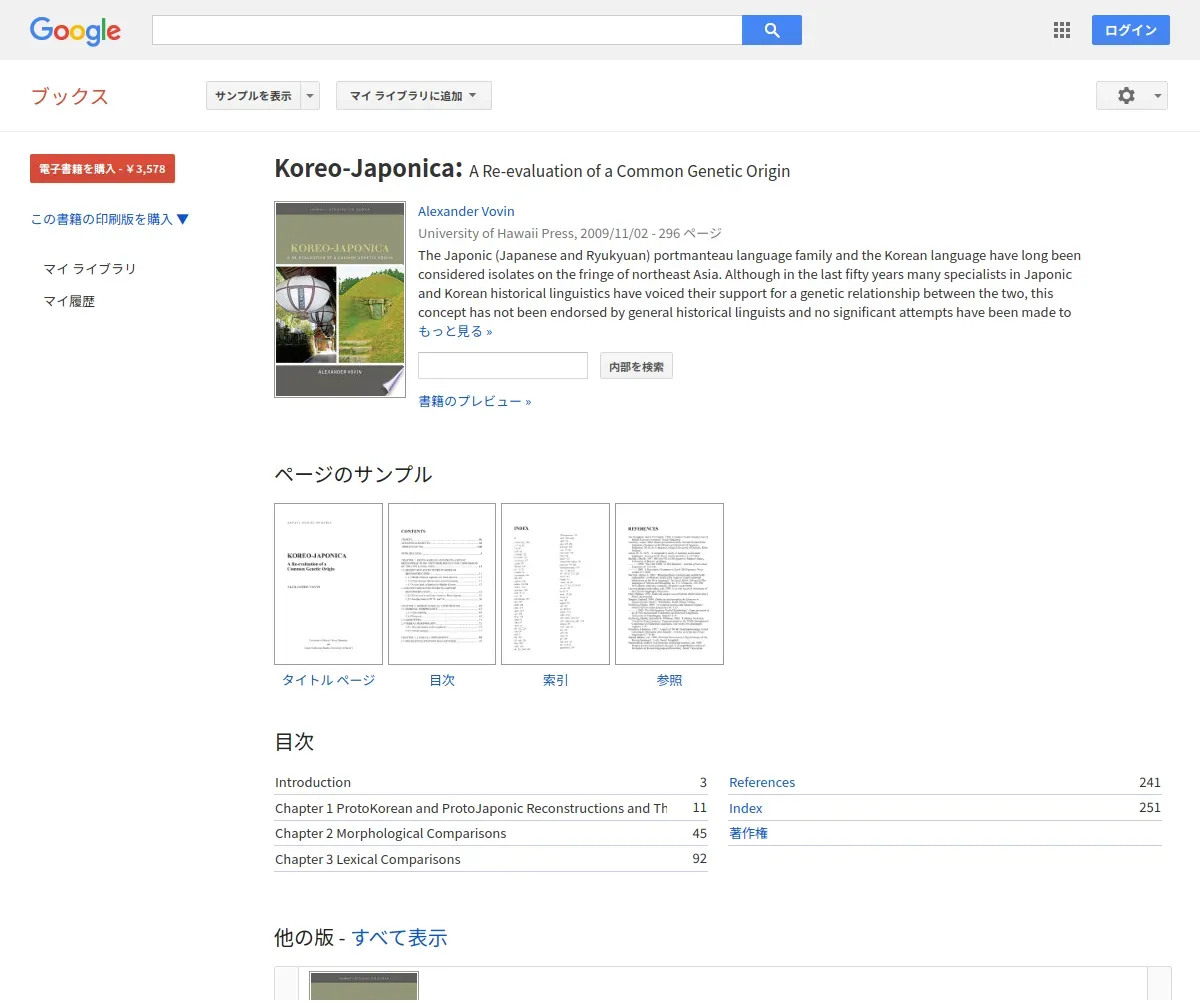
Task: Click the サンプルを表示 button
Action: click(253, 96)
